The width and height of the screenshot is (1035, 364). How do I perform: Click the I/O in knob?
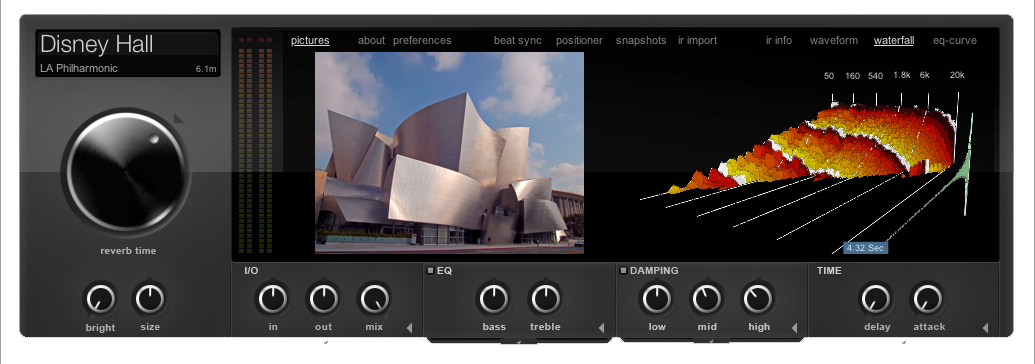pos(273,299)
